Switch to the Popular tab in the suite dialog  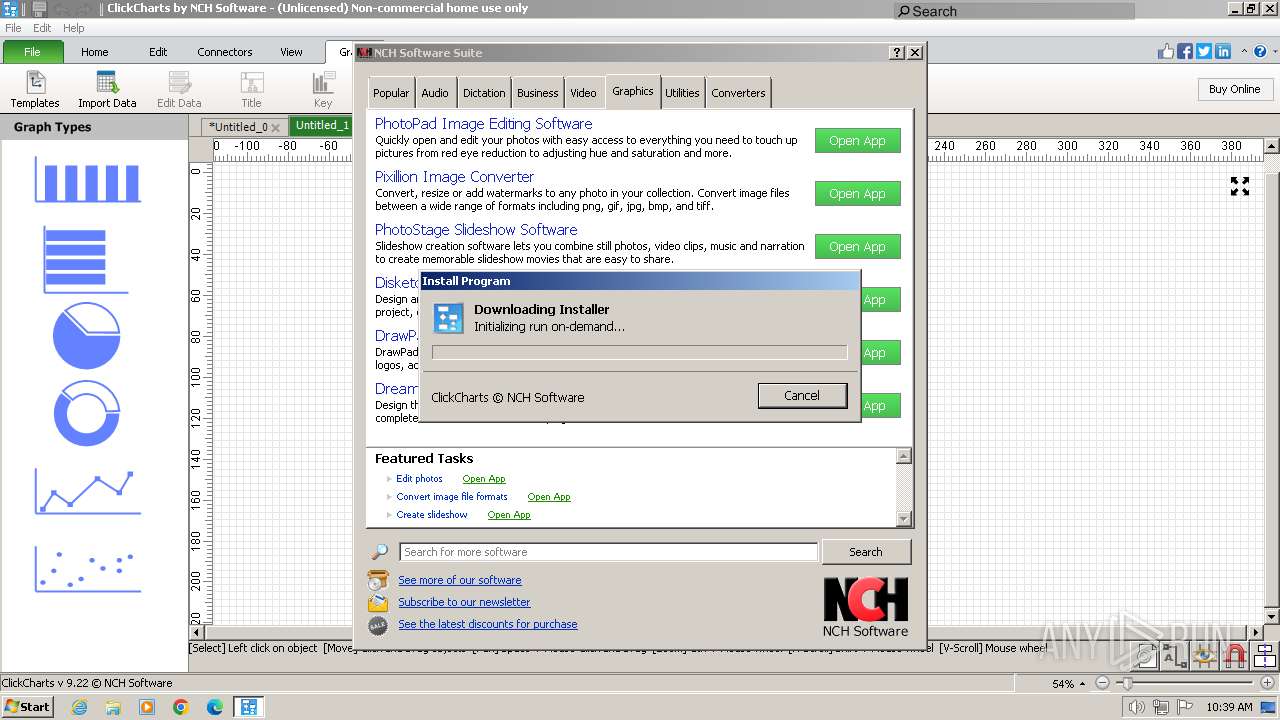coord(391,93)
